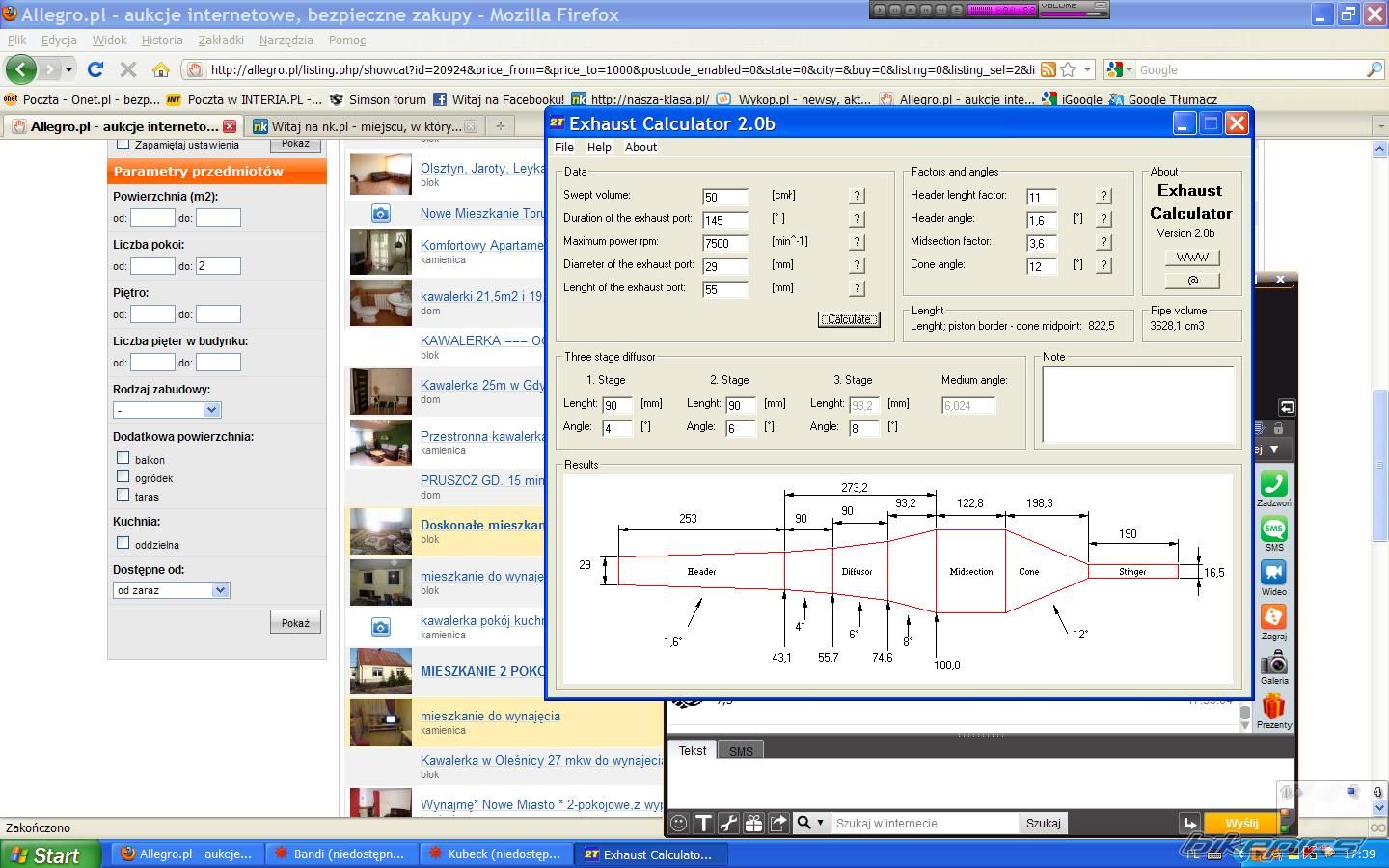The image size is (1389, 868).
Task: Click the share arrow icon in messenger toolbar
Action: [x=778, y=823]
